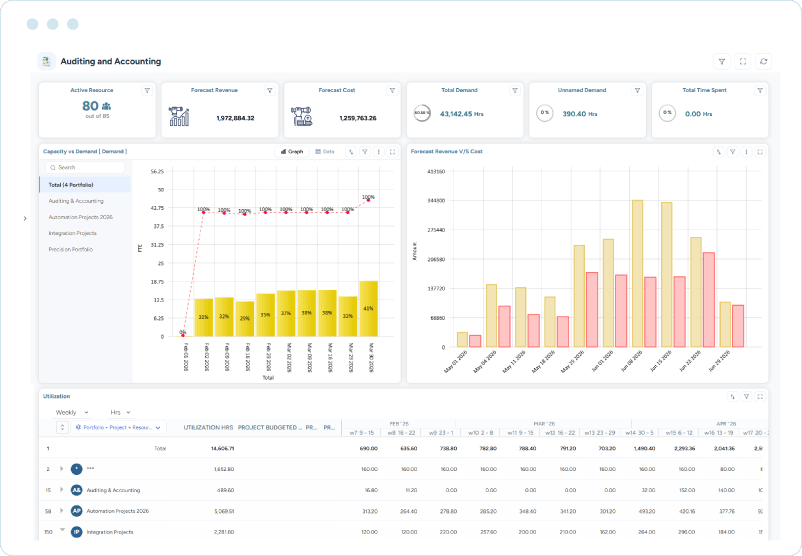Click the 5,069.51 utilization hours cell
The height and width of the screenshot is (556, 802).
[224, 511]
